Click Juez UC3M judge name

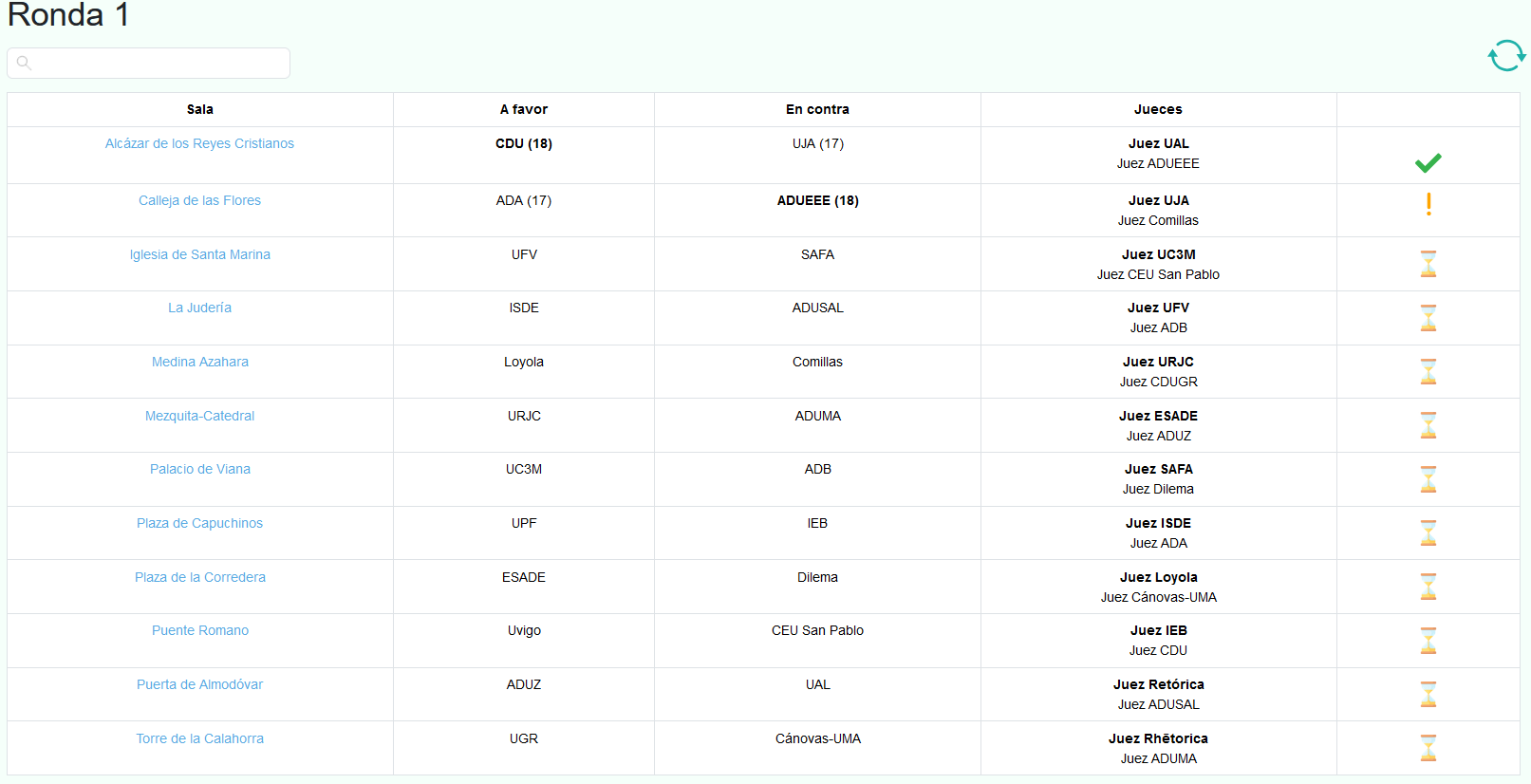(1158, 254)
